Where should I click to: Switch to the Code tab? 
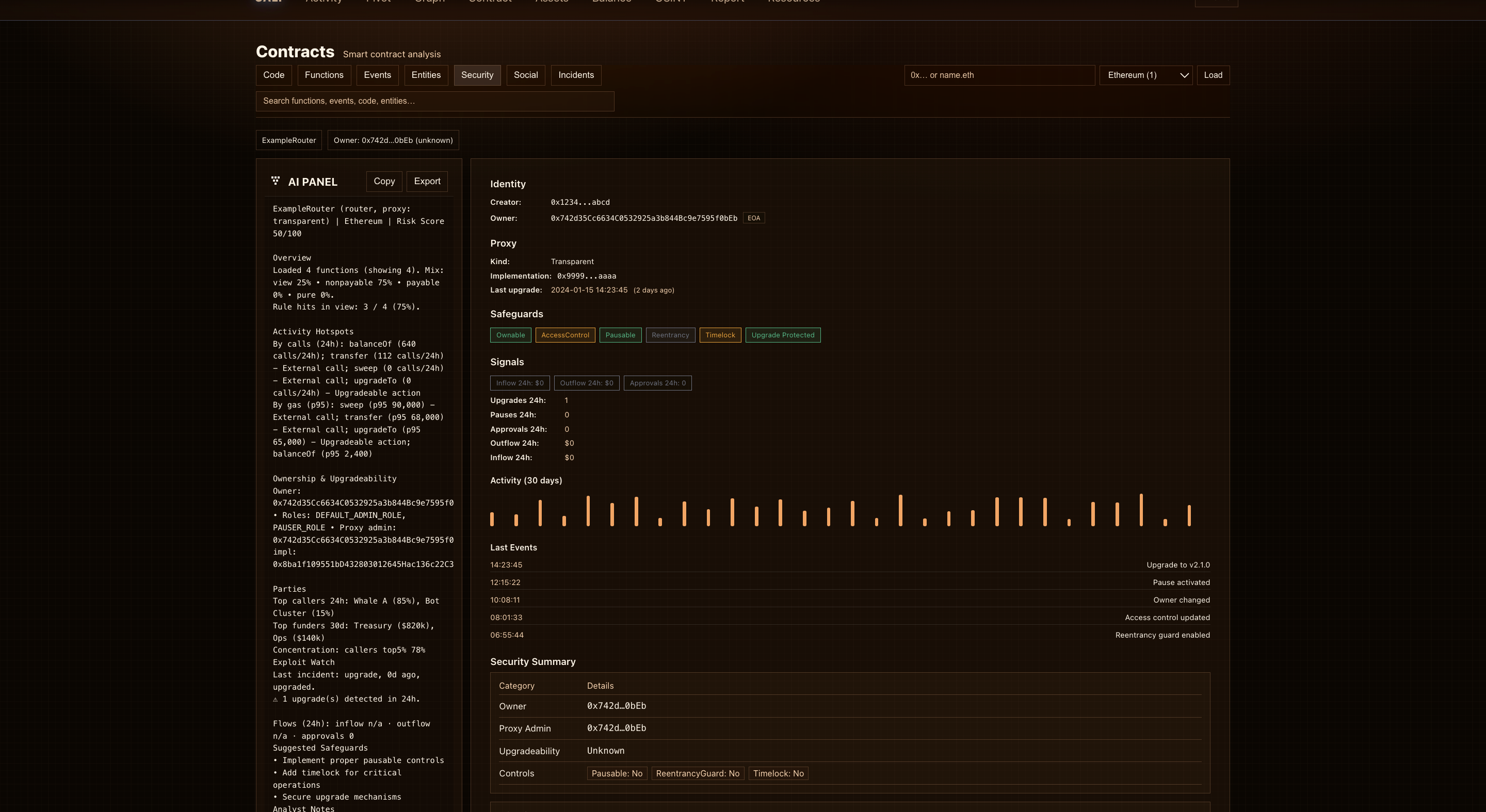point(273,75)
